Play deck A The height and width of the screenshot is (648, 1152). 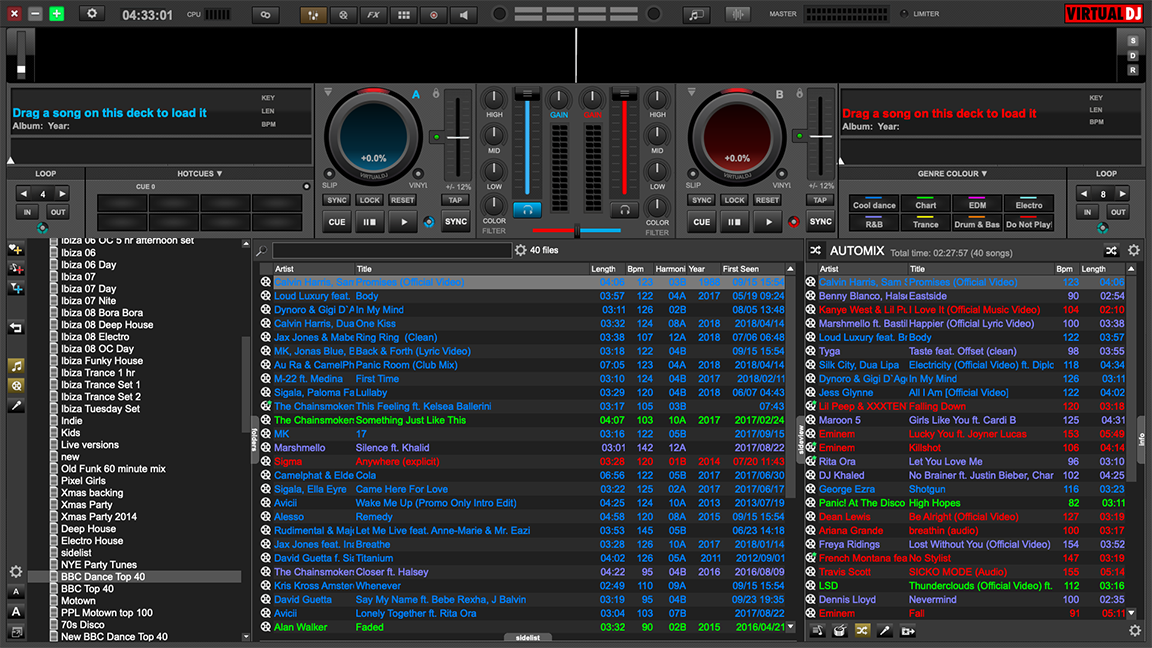click(403, 222)
